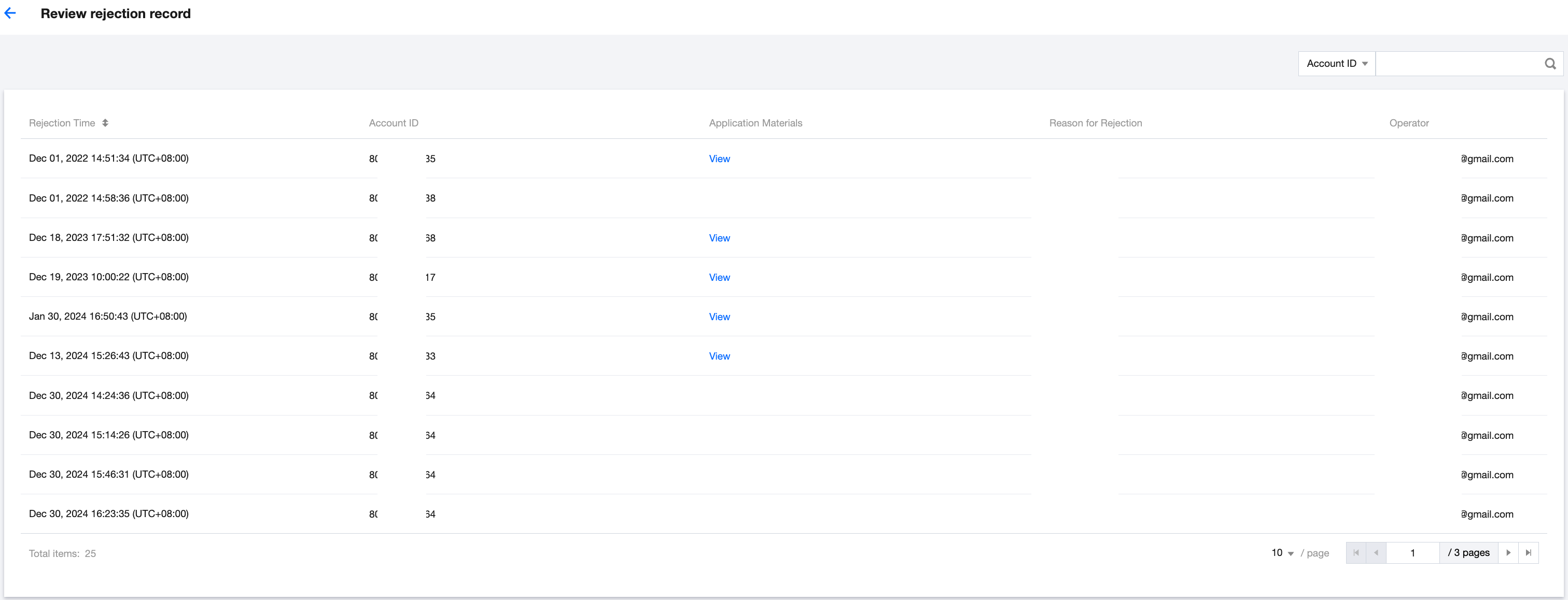Click the search text field
Image resolution: width=1568 pixels, height=600 pixels.
pyautogui.click(x=1458, y=63)
